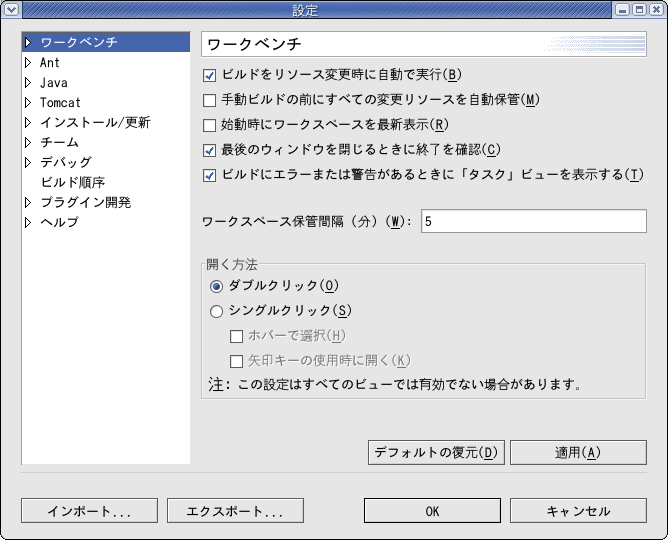Select ヘルプ in the preferences tree
Image resolution: width=668 pixels, height=540 pixels.
point(59,222)
